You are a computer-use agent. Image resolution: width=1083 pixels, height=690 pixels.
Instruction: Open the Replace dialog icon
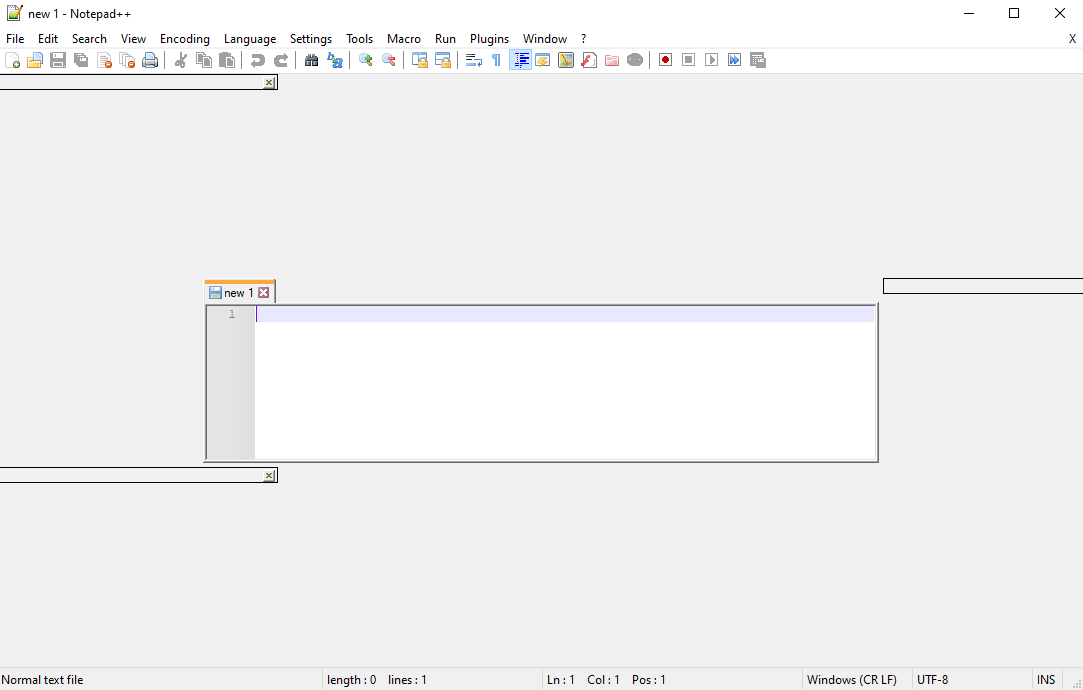click(x=335, y=60)
